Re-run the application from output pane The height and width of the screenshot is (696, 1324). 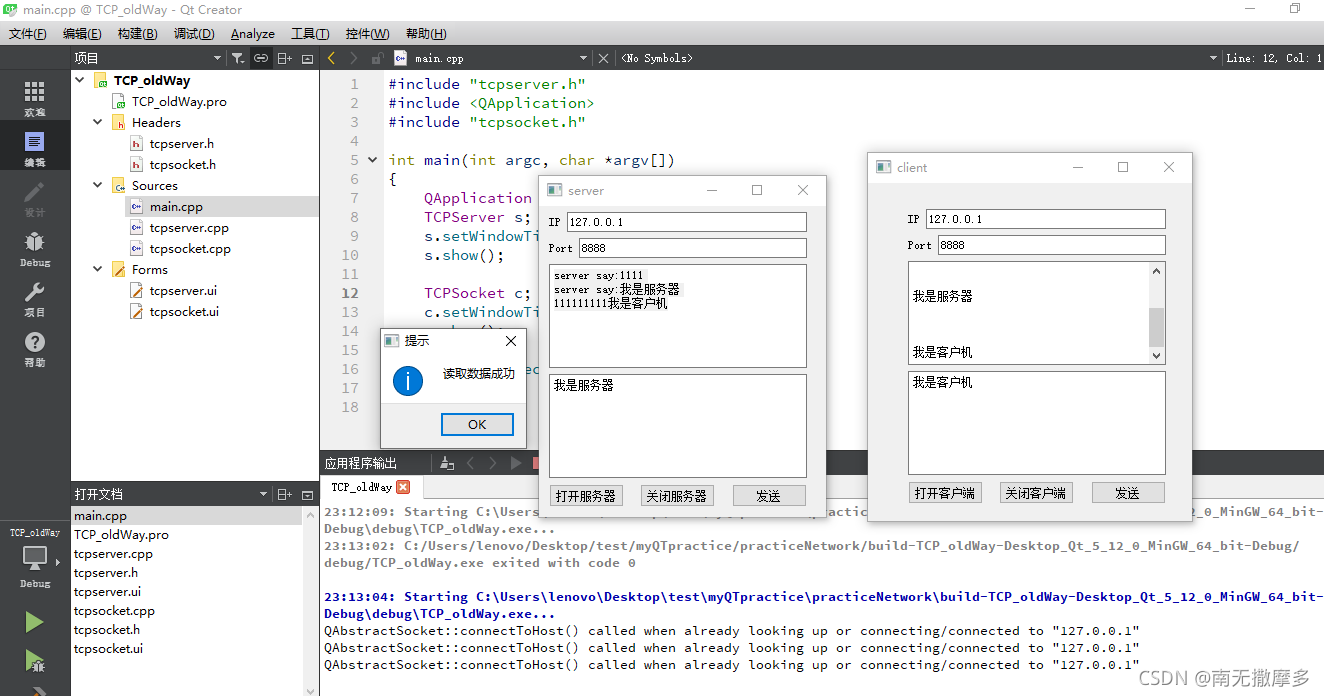[516, 463]
